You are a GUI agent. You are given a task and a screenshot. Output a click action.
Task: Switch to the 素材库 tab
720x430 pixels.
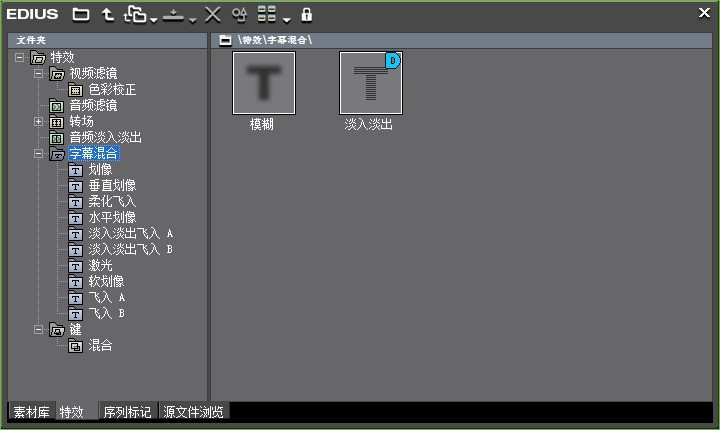31,412
